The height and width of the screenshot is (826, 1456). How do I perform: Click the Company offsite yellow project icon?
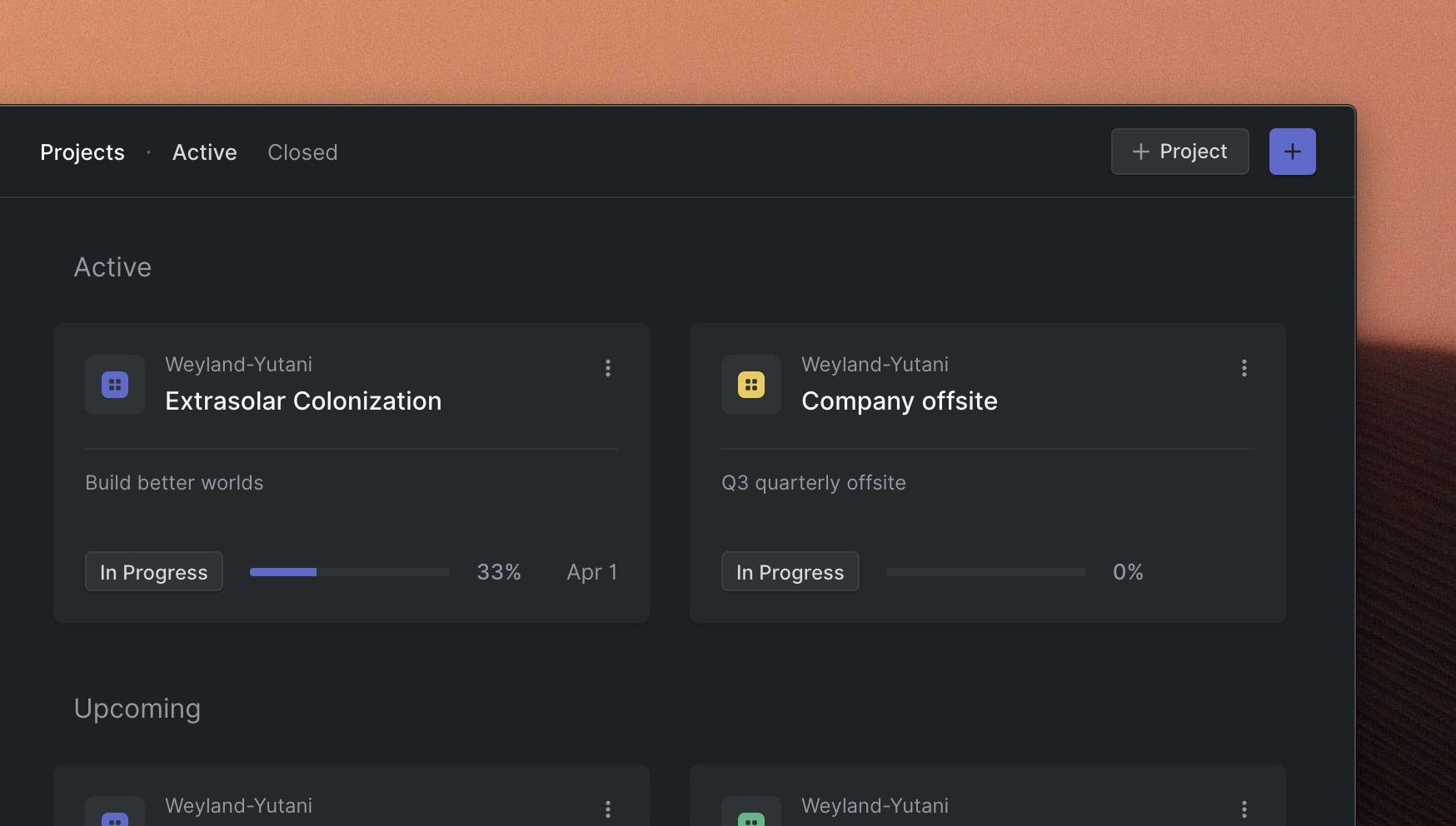coord(751,385)
